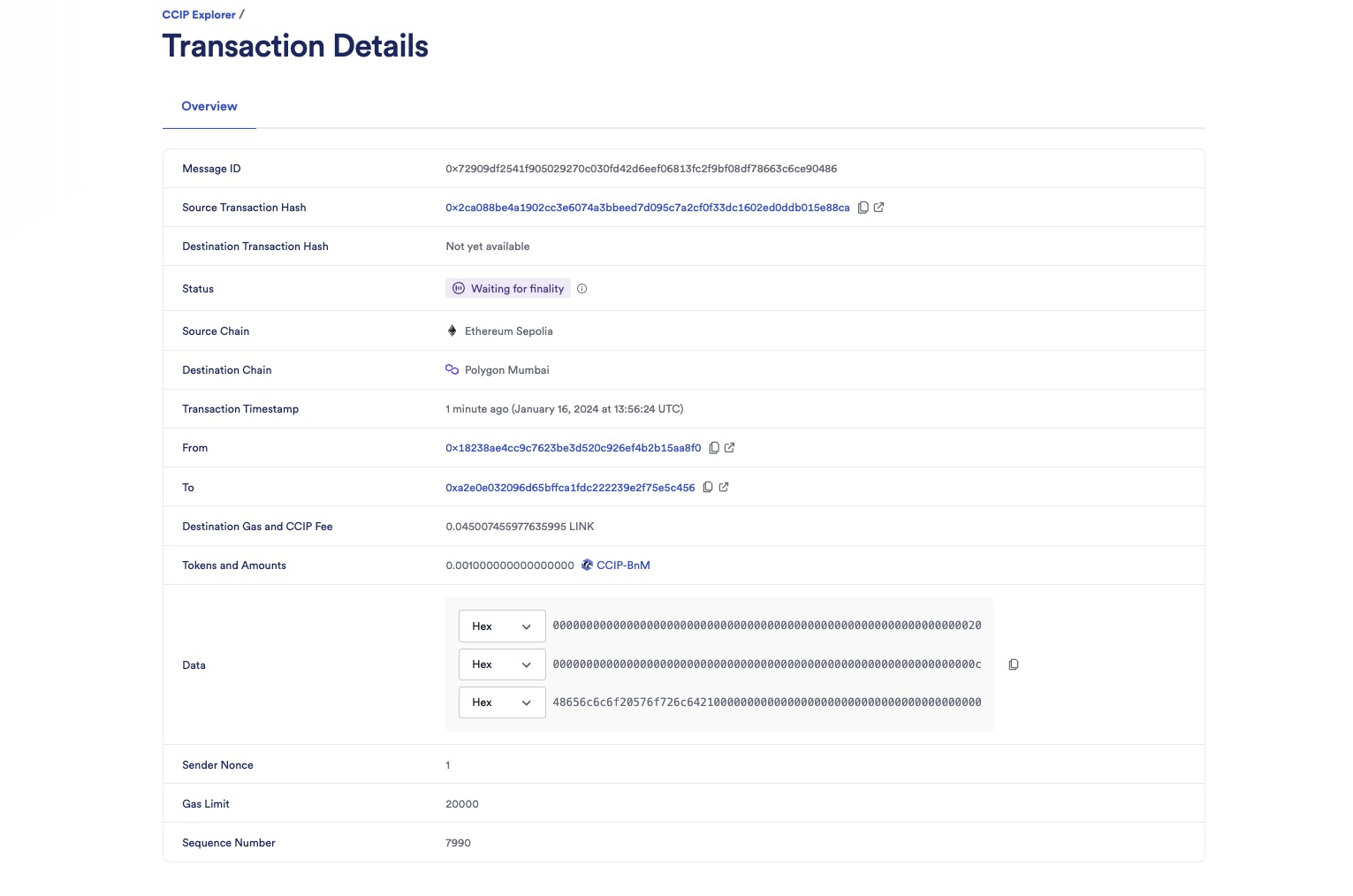
Task: Open the CCIP-BnM token link
Action: [623, 566]
